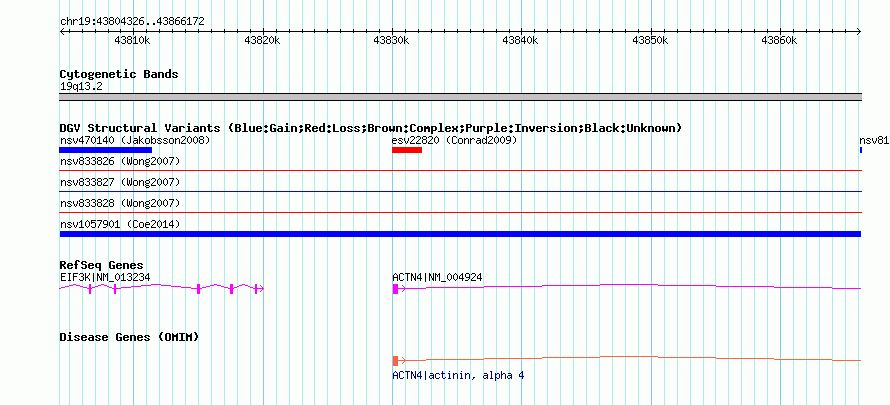Click the ACTN4|actinin, alpha 4 label

click(458, 376)
